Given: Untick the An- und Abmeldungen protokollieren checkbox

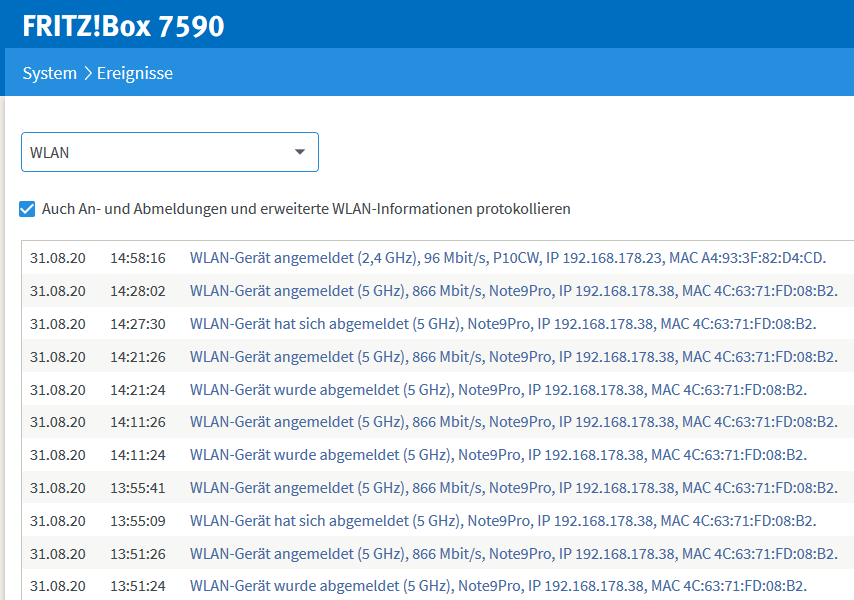Looking at the screenshot, I should click(27, 209).
